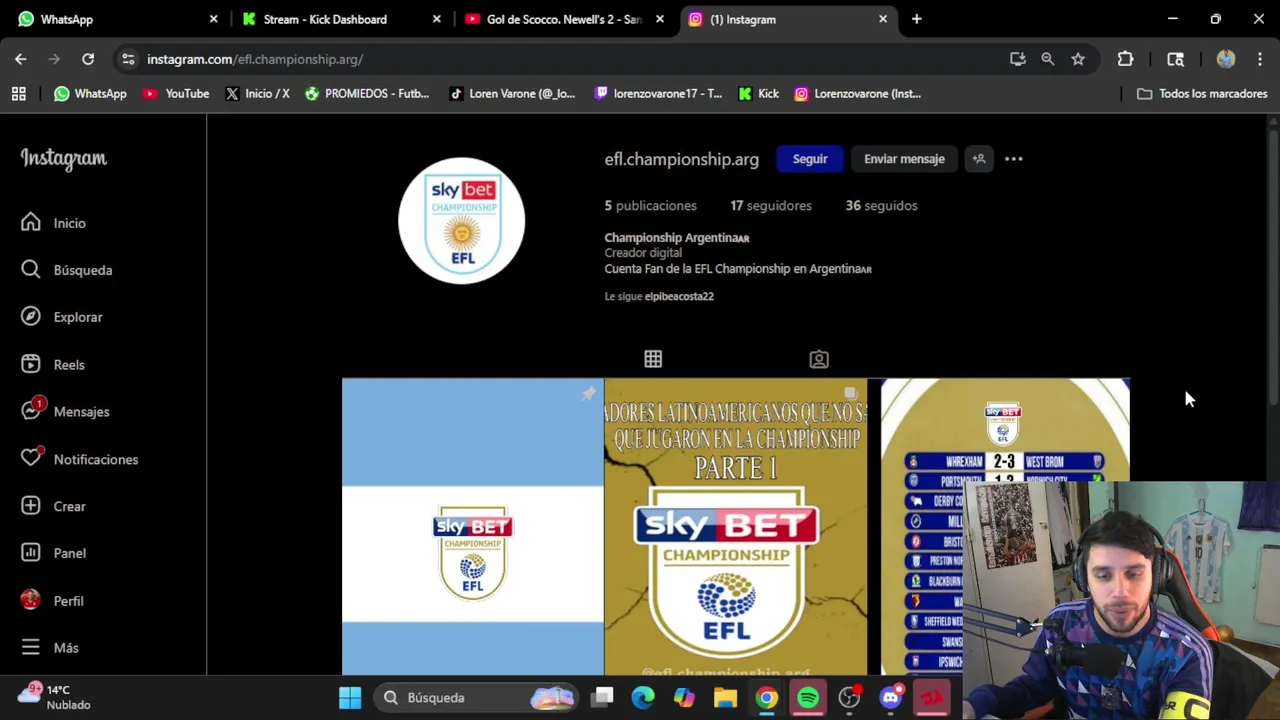Viewport: 1280px width, 720px height.
Task: Click taskbar Búsqueda search box
Action: coord(476,698)
